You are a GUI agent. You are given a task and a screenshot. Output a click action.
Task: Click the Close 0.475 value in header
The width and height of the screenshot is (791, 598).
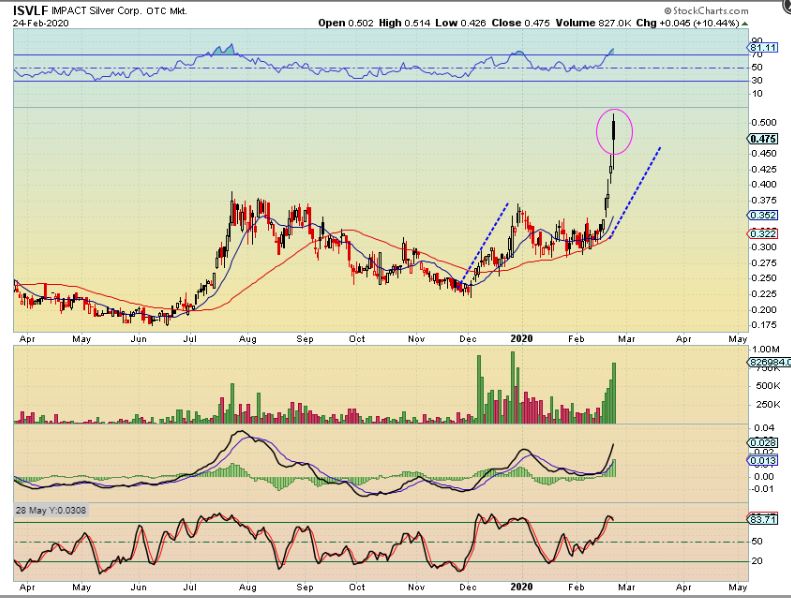521,23
